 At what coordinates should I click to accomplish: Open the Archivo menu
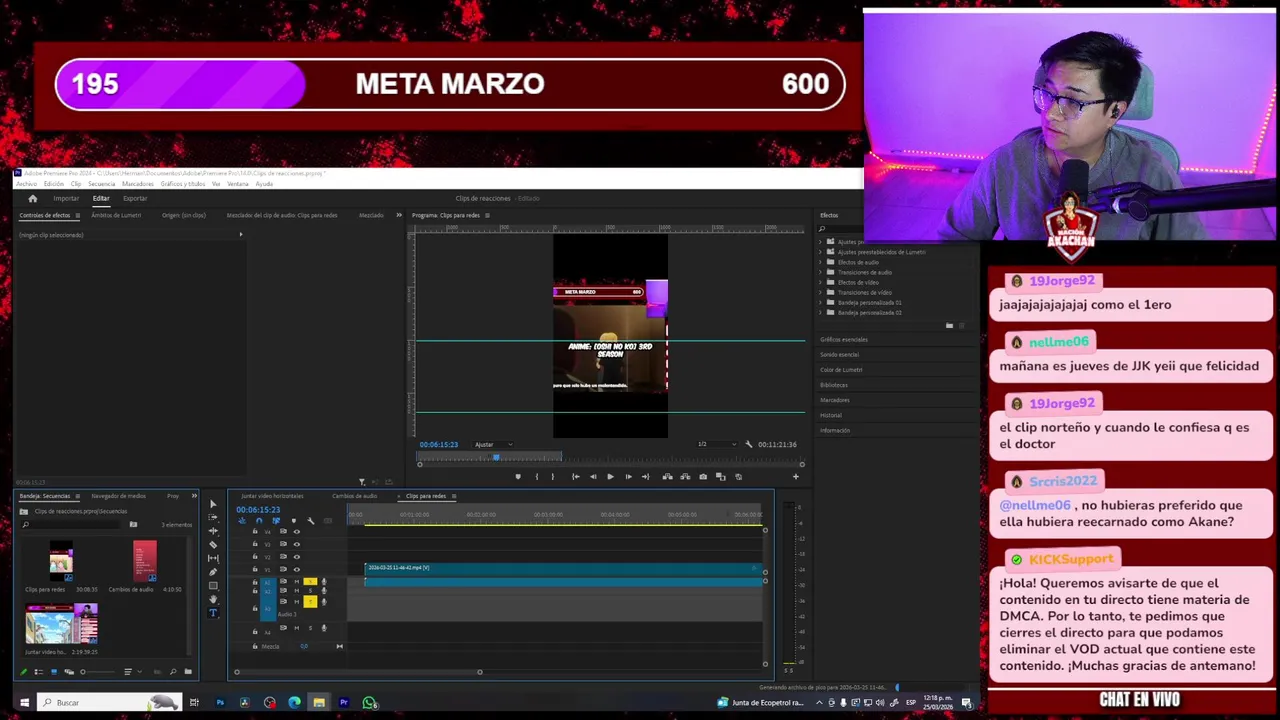click(26, 184)
